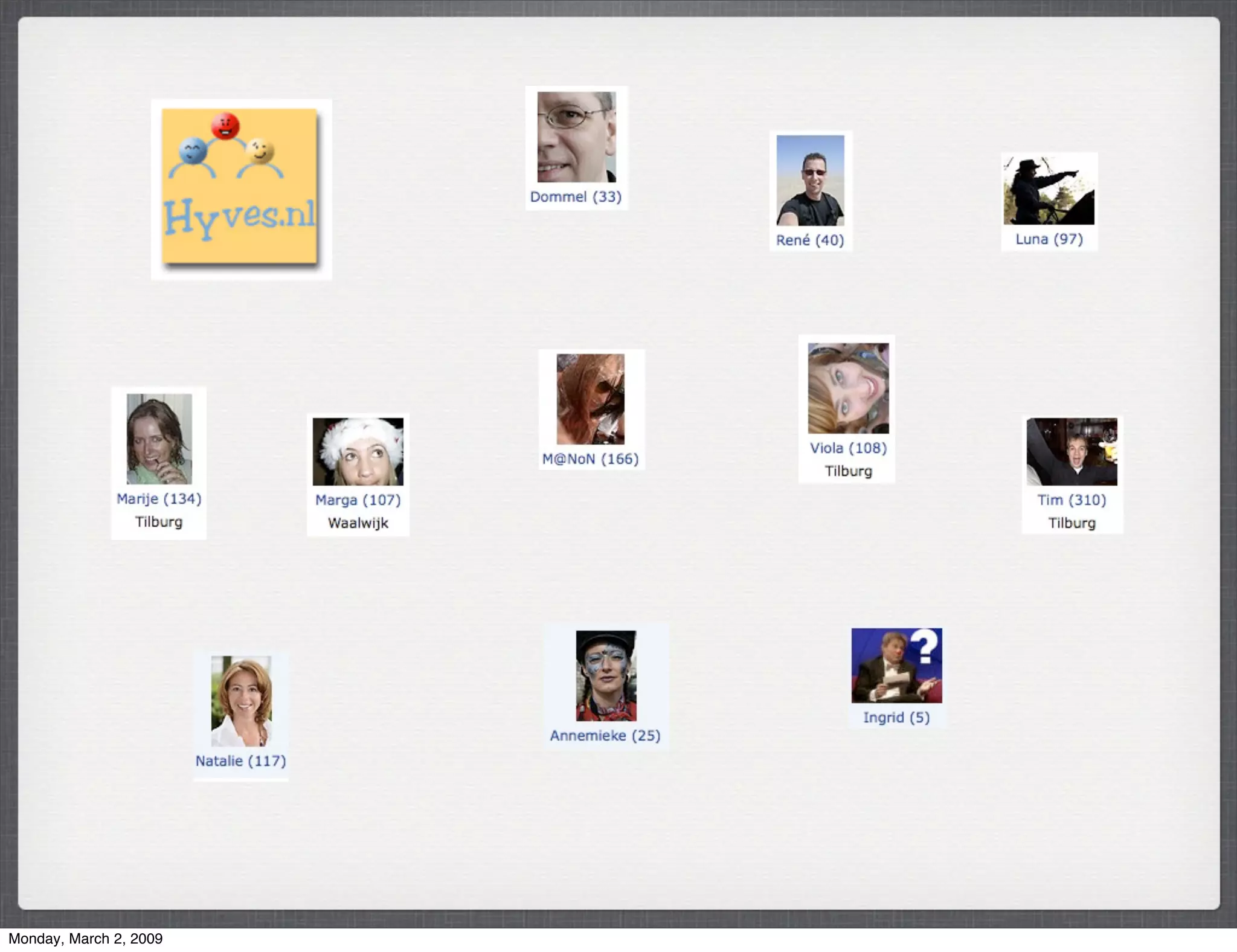This screenshot has width=1237, height=952.
Task: Click M@NoN (166) name link
Action: click(590, 459)
